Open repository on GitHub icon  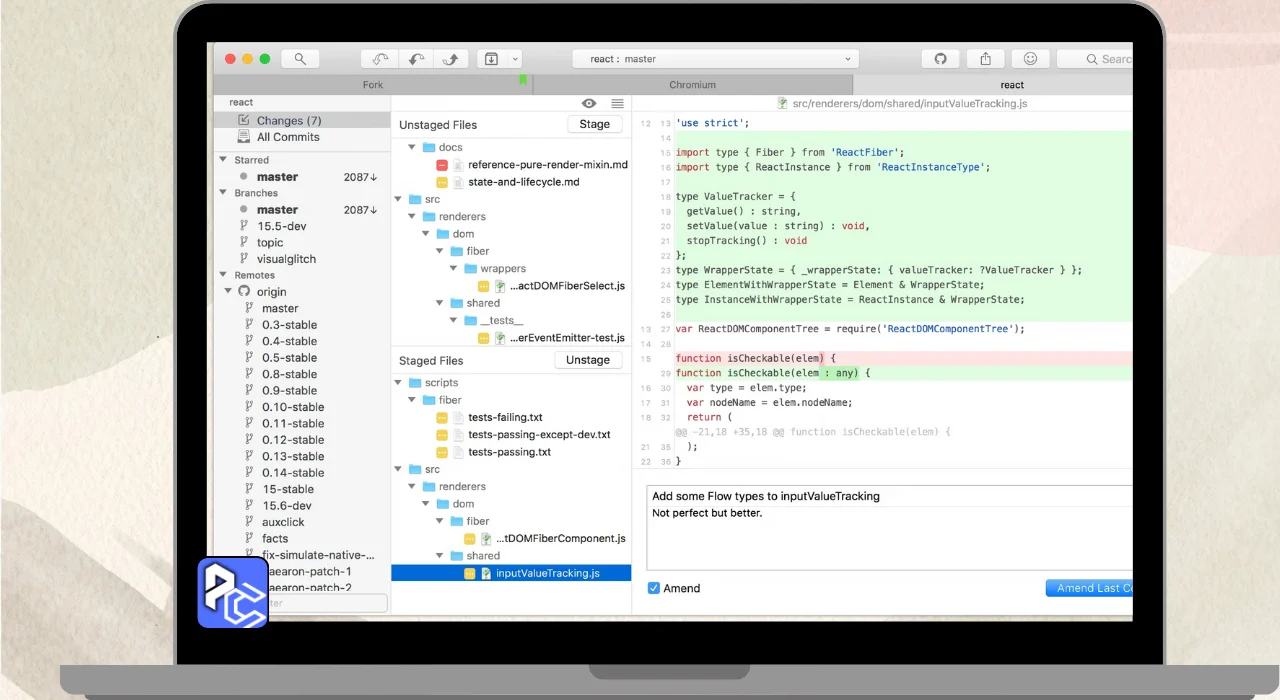(940, 59)
